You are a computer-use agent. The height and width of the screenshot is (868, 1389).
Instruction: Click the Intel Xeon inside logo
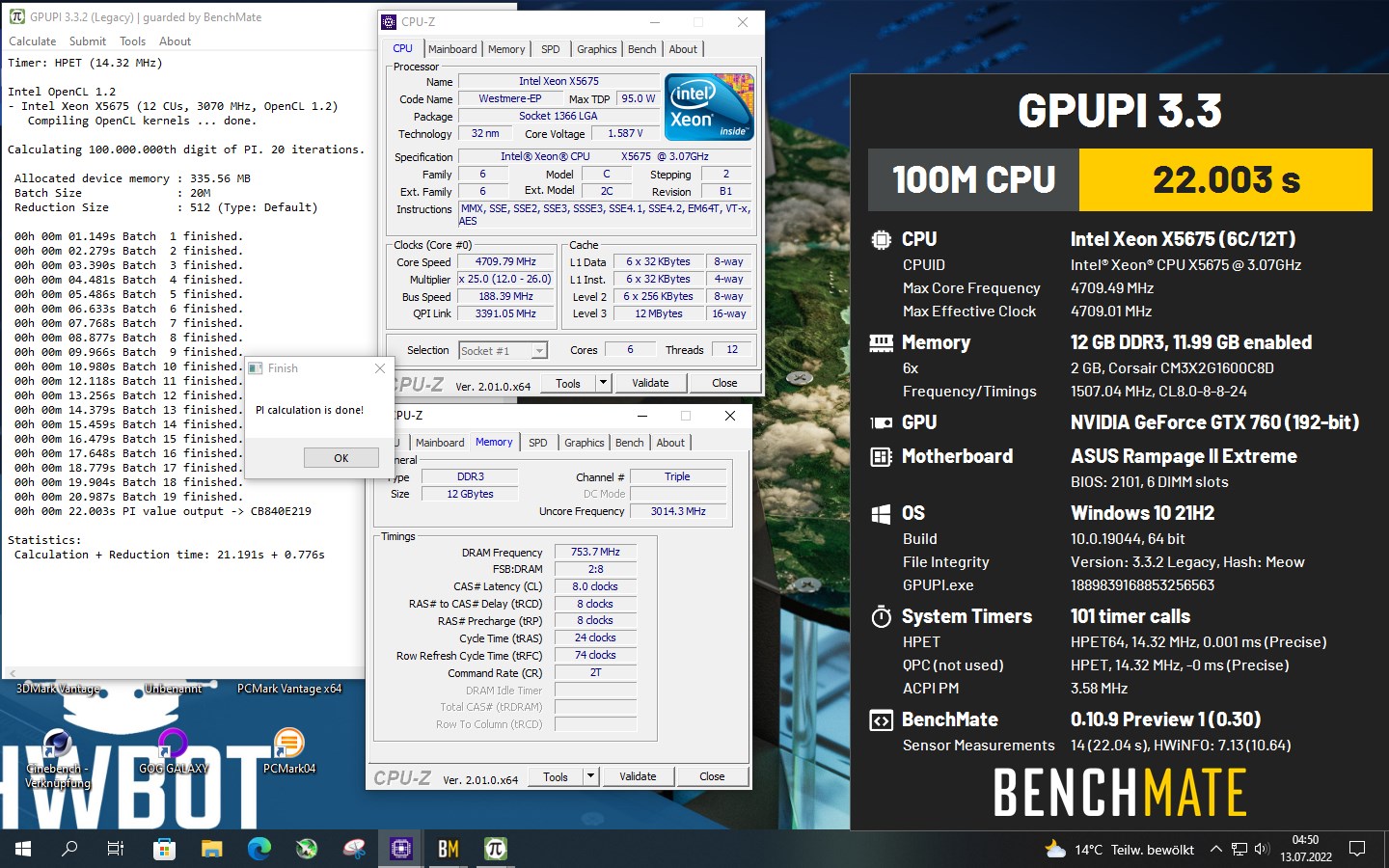(x=709, y=107)
